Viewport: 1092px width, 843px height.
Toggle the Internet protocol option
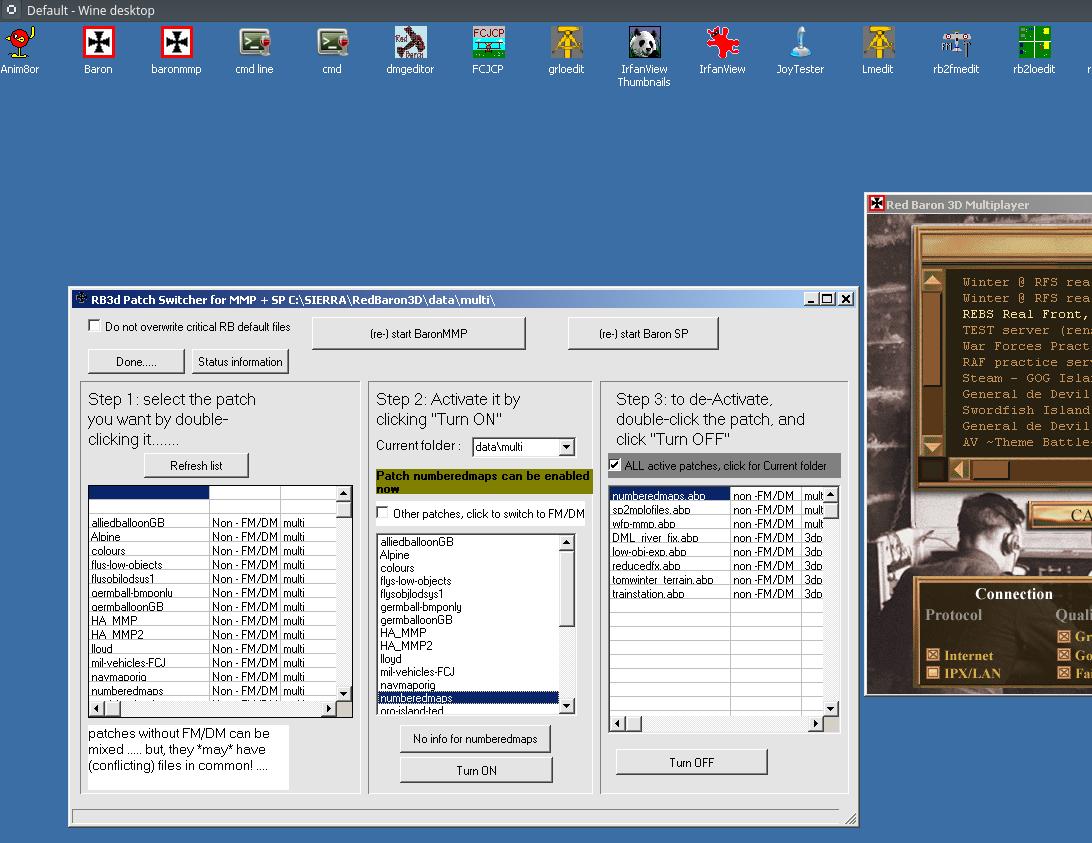tap(933, 656)
